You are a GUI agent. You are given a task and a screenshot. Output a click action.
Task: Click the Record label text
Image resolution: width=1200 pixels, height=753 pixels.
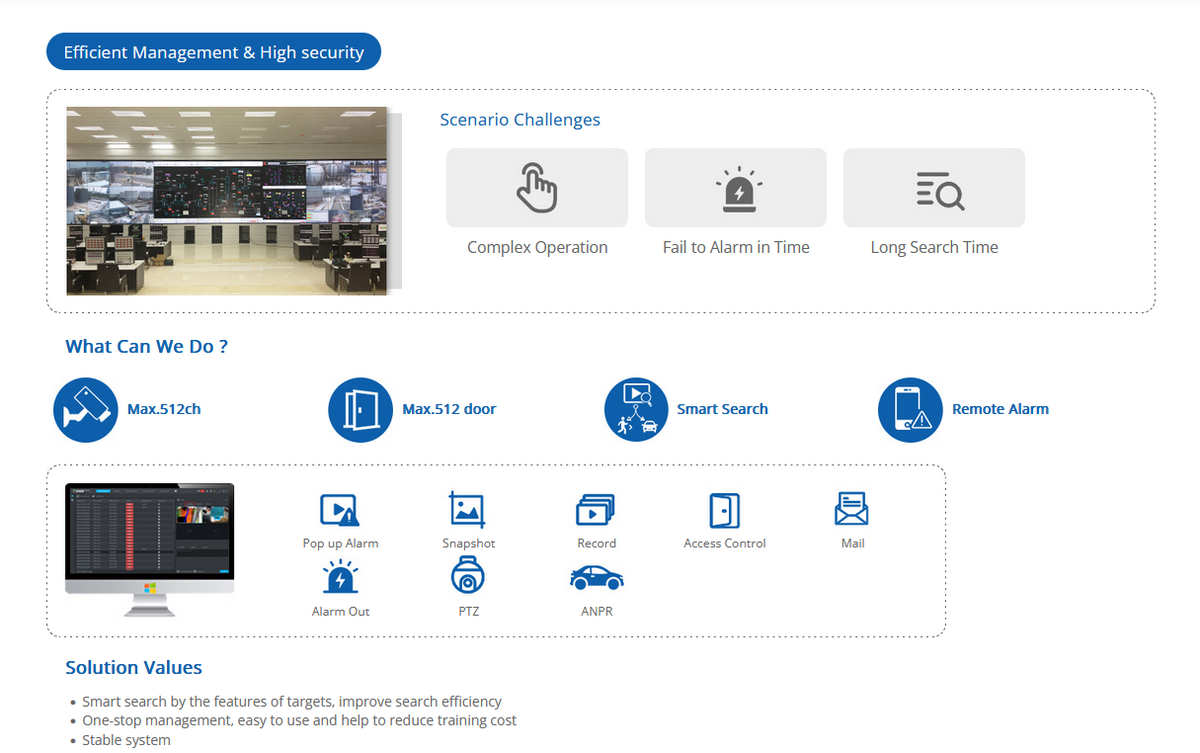597,544
